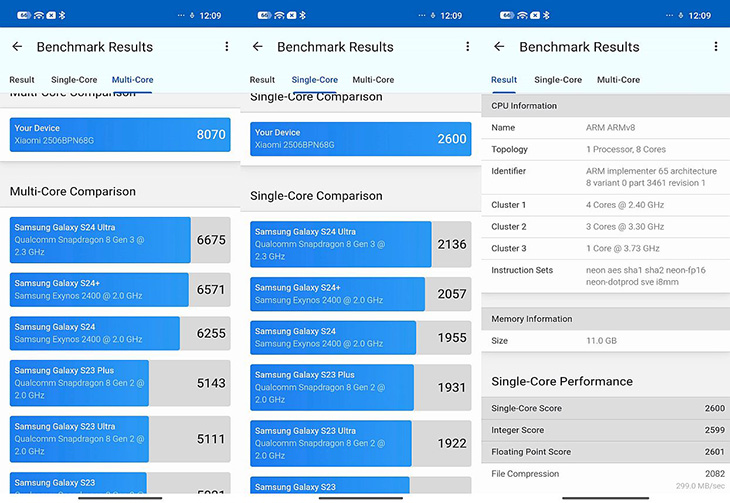
Task: Tap Integer Score row 2599
Action: pos(605,430)
